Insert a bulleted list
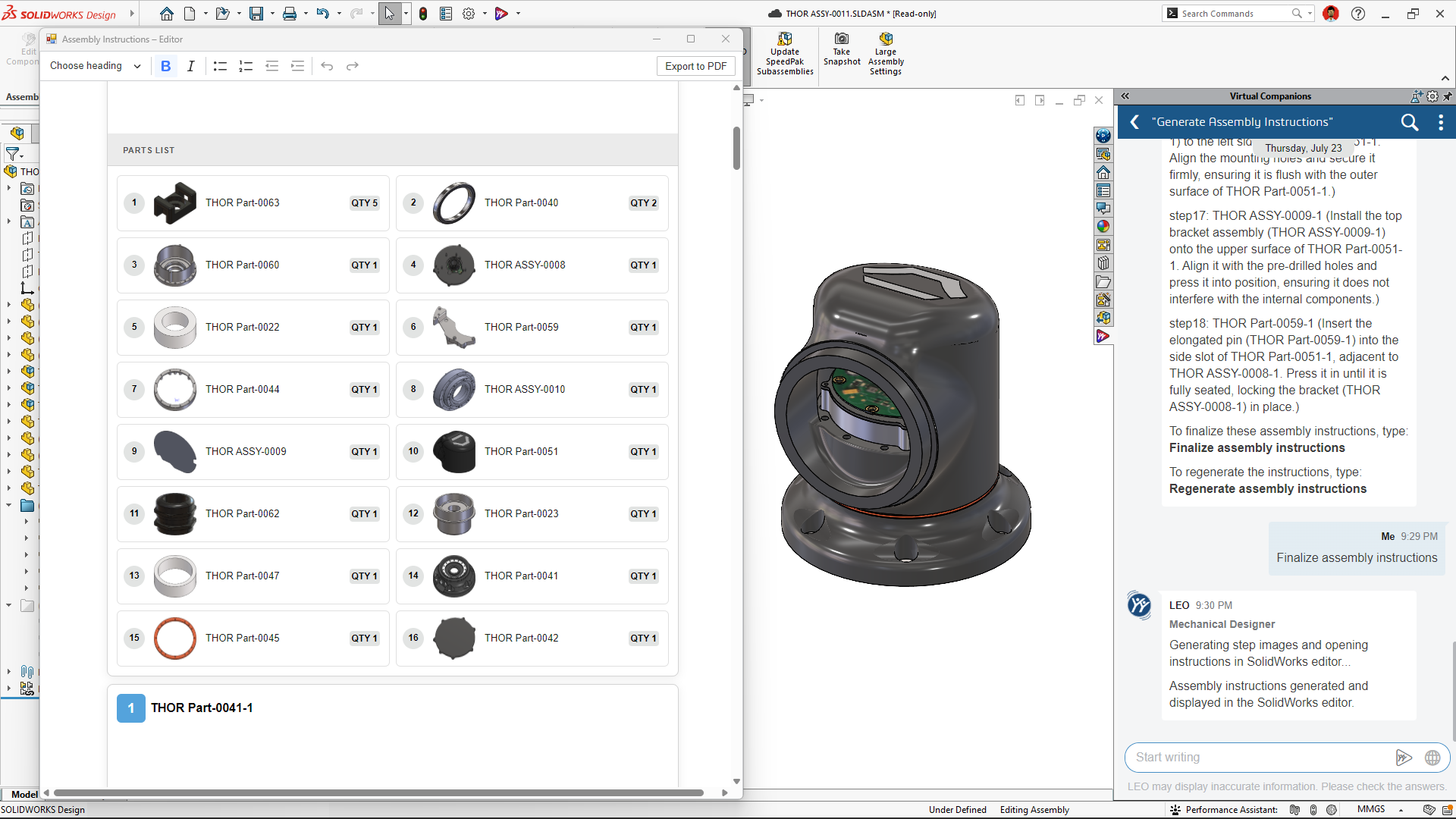 (220, 66)
